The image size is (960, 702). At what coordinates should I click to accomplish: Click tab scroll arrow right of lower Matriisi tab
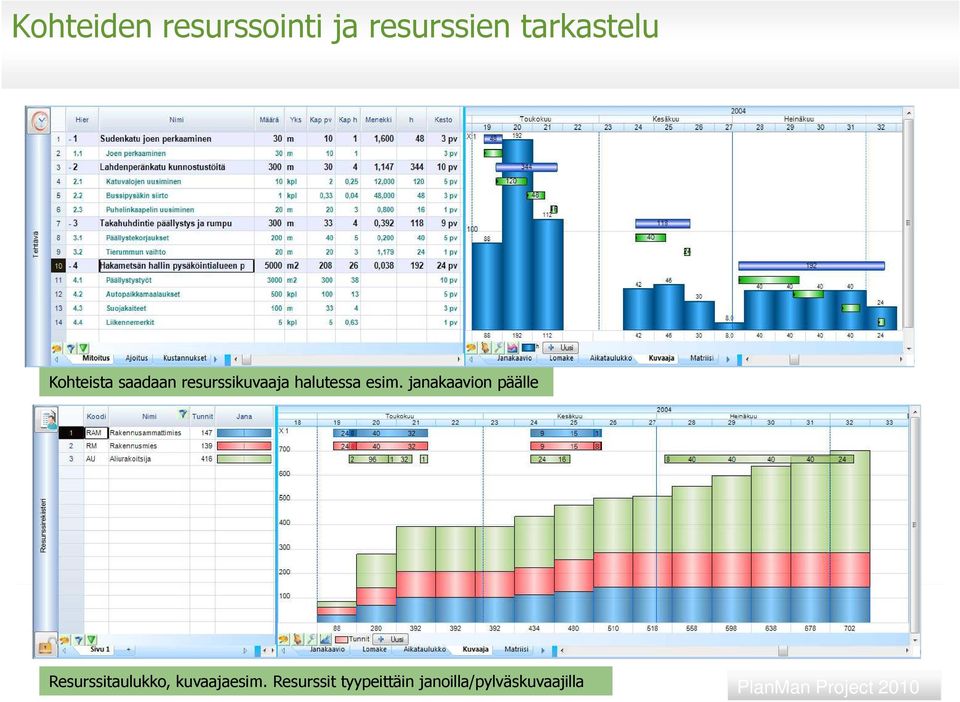[x=542, y=650]
